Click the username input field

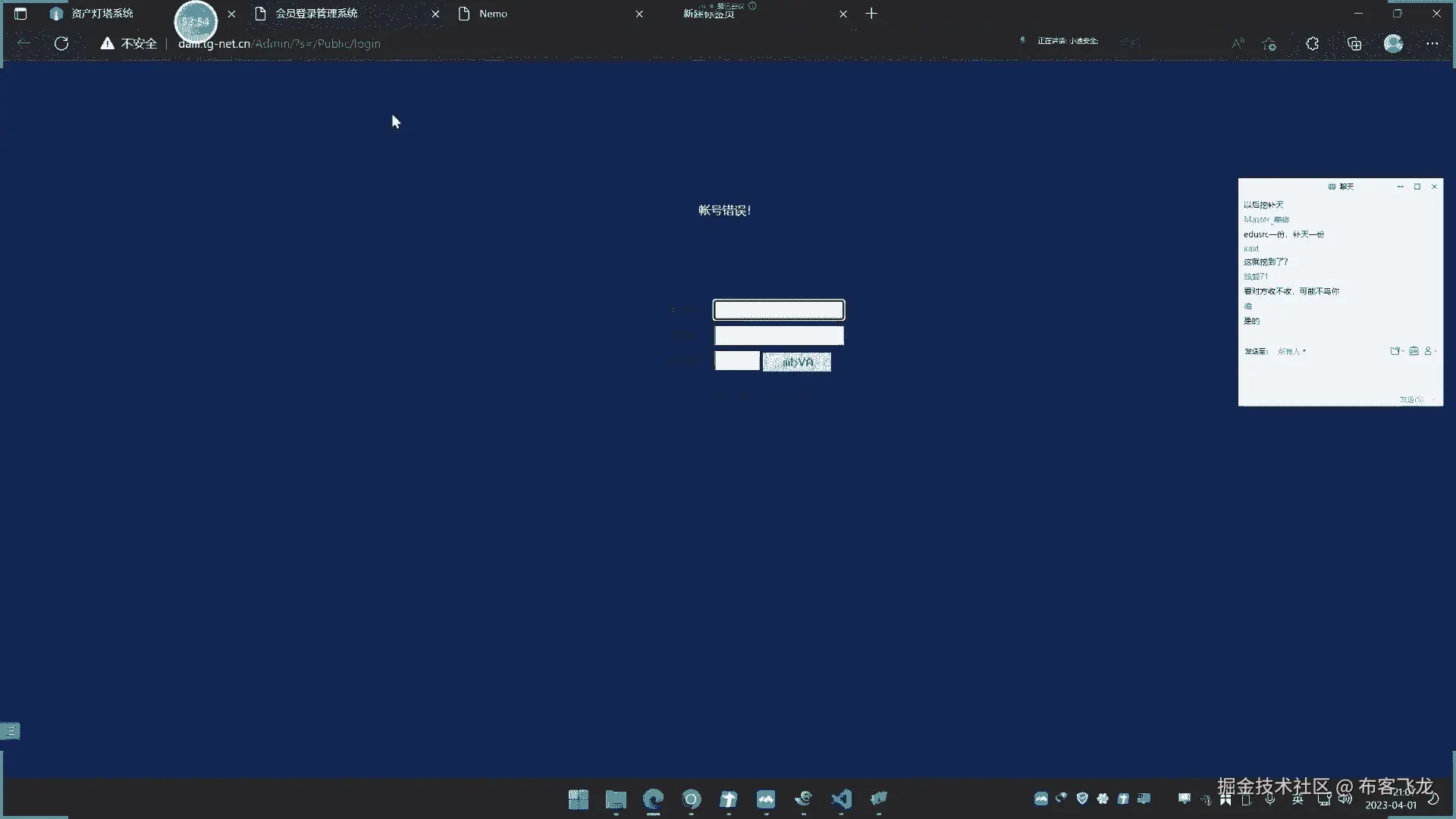click(x=778, y=309)
